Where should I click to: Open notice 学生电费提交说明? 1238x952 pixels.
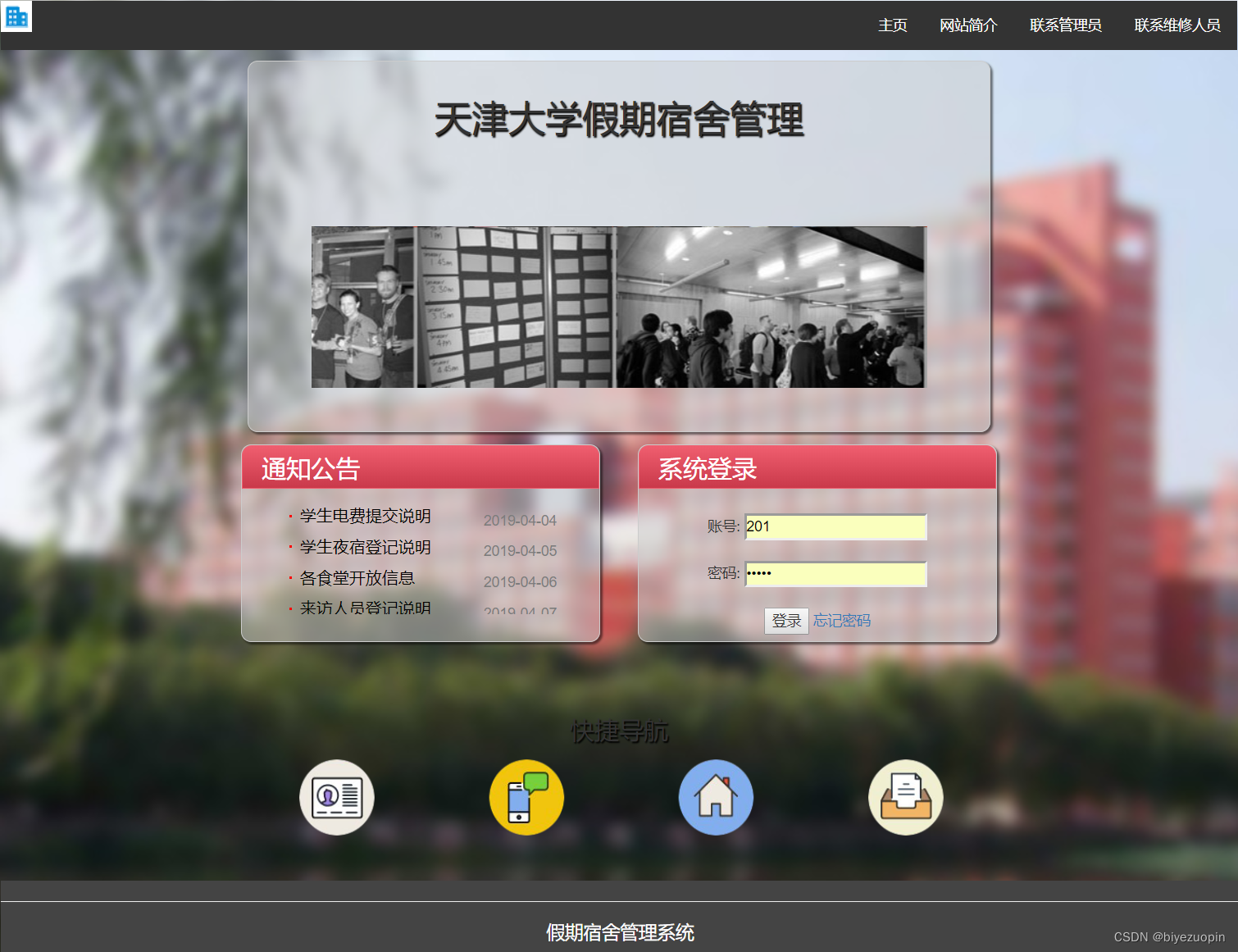[366, 516]
